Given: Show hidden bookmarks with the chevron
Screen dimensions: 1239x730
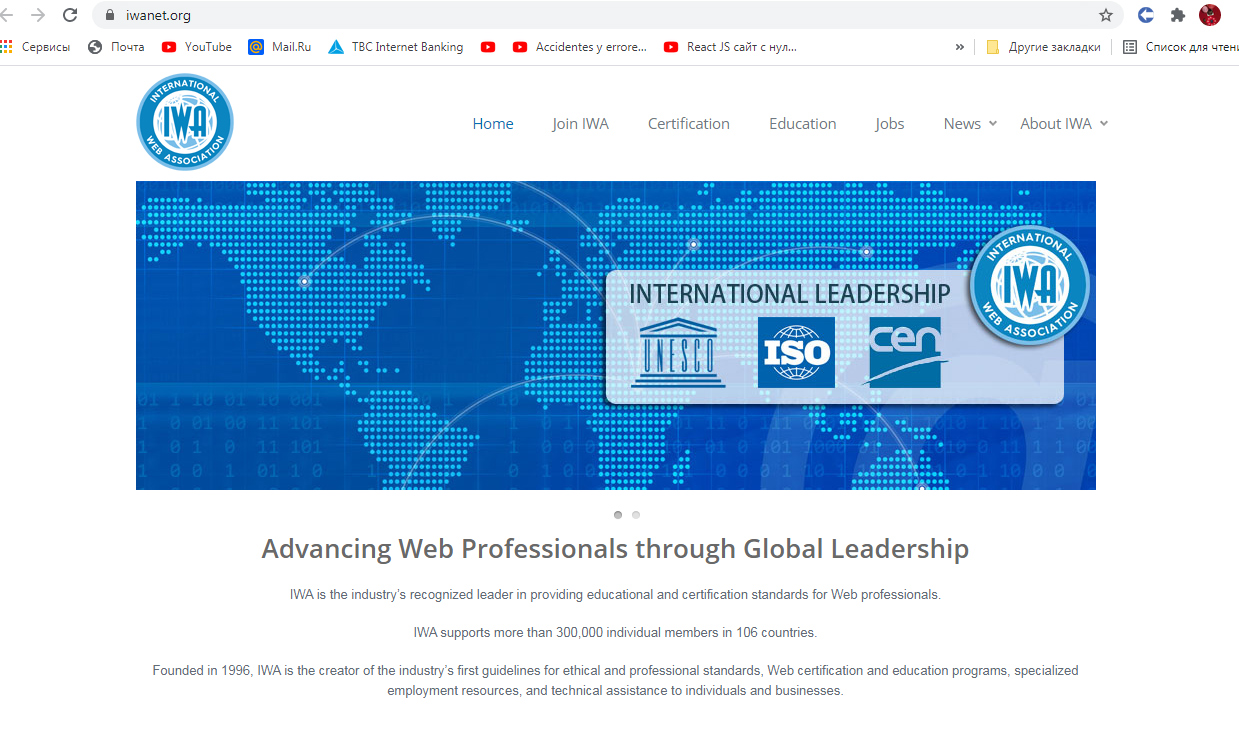Looking at the screenshot, I should (960, 47).
